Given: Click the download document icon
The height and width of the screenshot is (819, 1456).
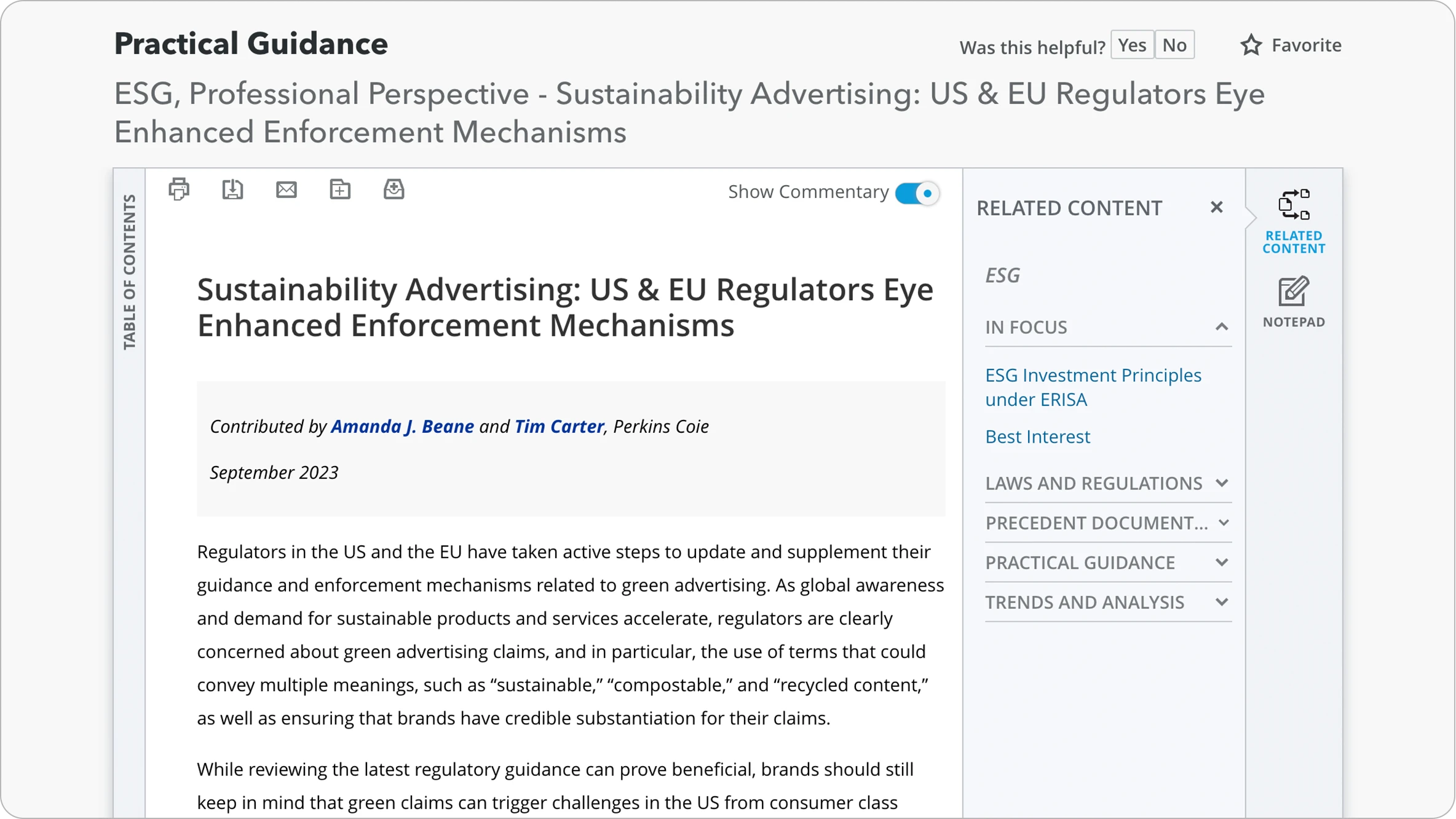Looking at the screenshot, I should pyautogui.click(x=232, y=189).
